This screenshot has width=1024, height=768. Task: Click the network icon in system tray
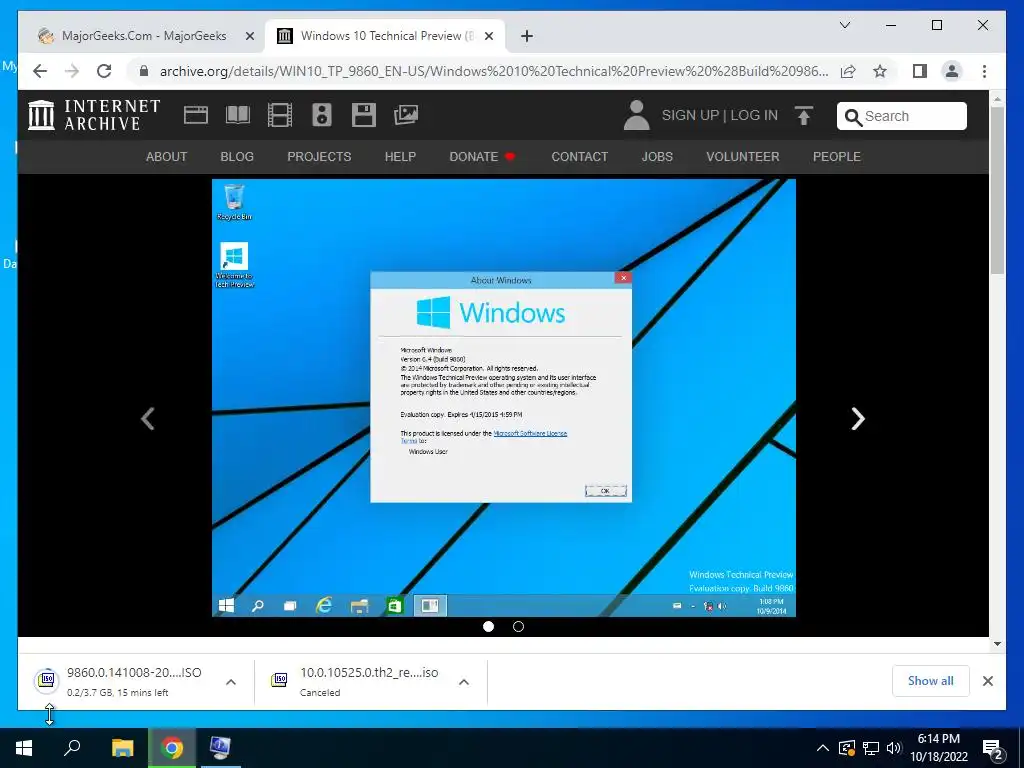click(x=871, y=748)
